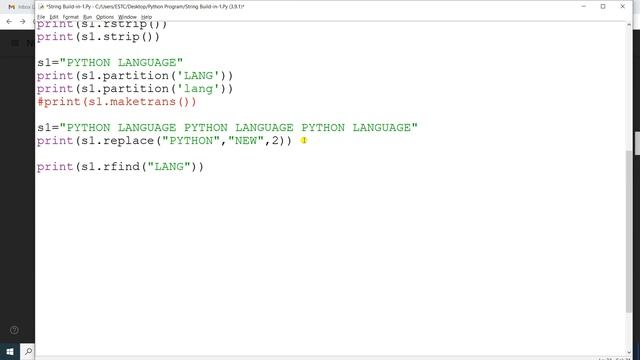The width and height of the screenshot is (640, 360).
Task: Click the print(s1.replace("PYTHON","NEW",2)) line
Action: click(x=164, y=141)
